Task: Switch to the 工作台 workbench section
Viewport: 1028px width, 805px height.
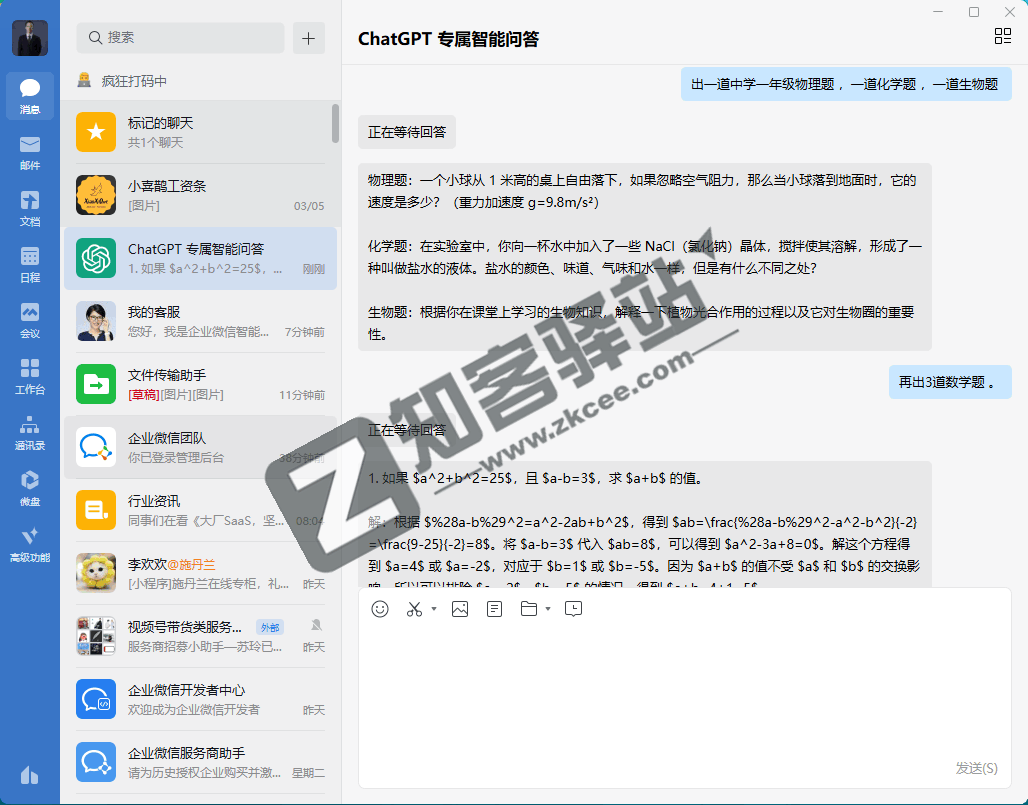Action: click(29, 375)
